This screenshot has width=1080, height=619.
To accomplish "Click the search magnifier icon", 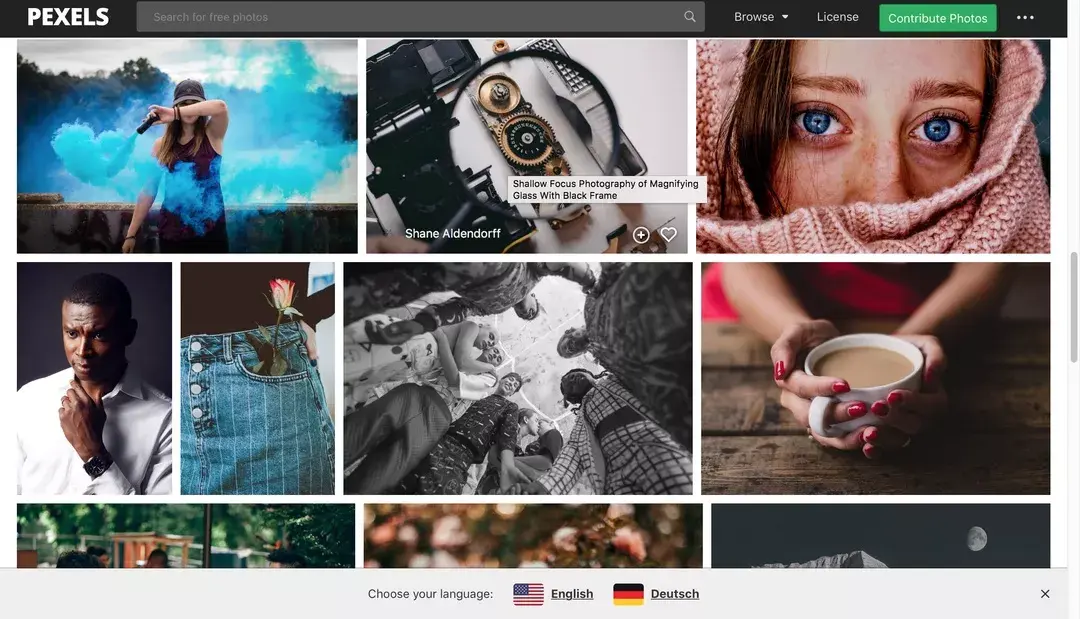I will coord(689,17).
